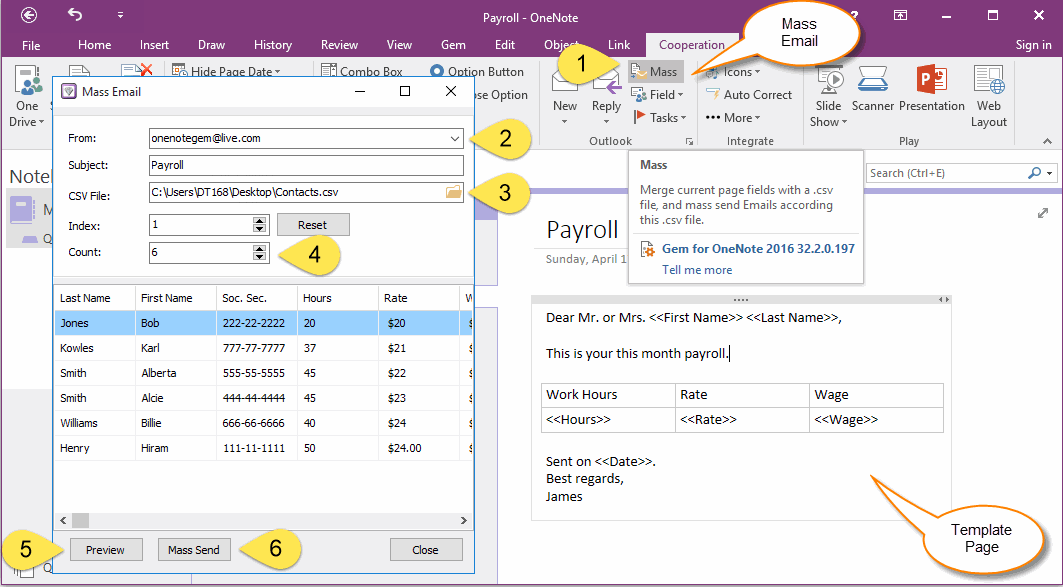Open the File menu
Image resolution: width=1063 pixels, height=587 pixels.
(31, 45)
